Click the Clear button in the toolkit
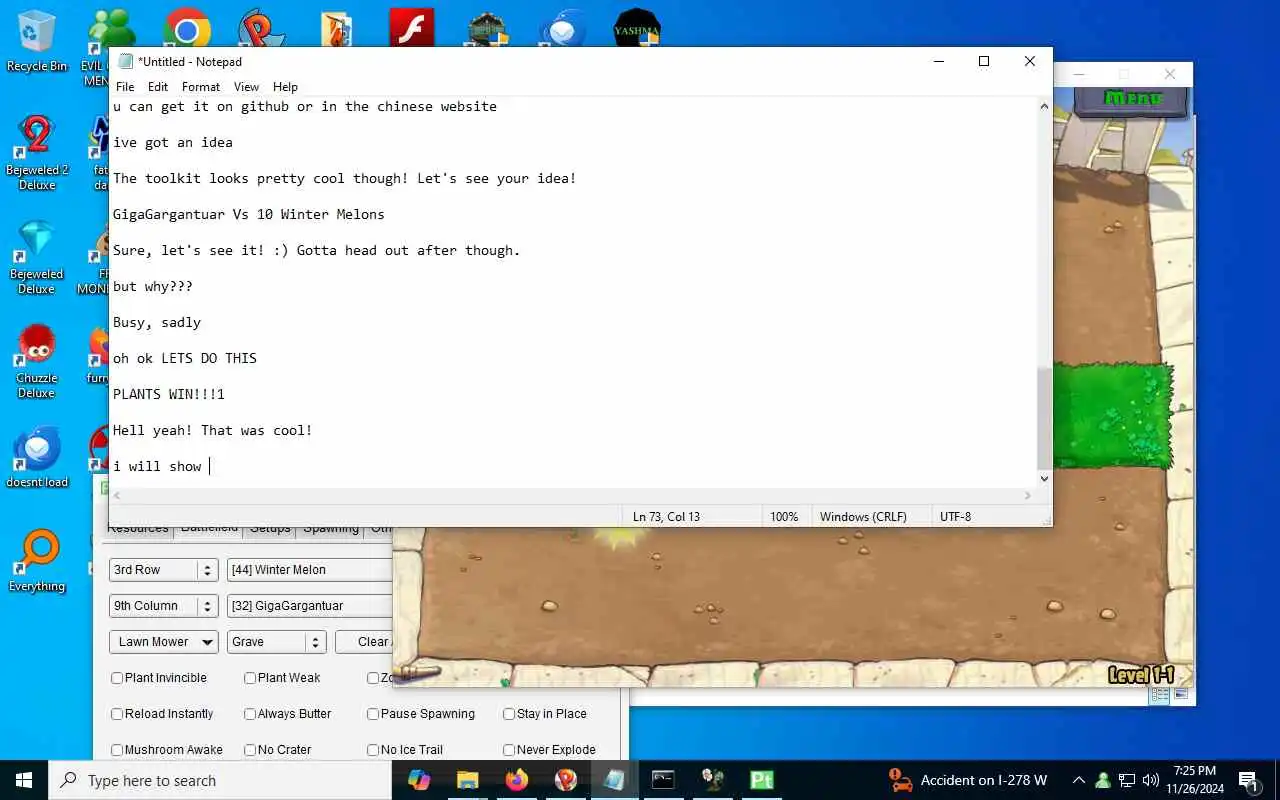Screen dimensions: 1280x800 click(x=365, y=642)
